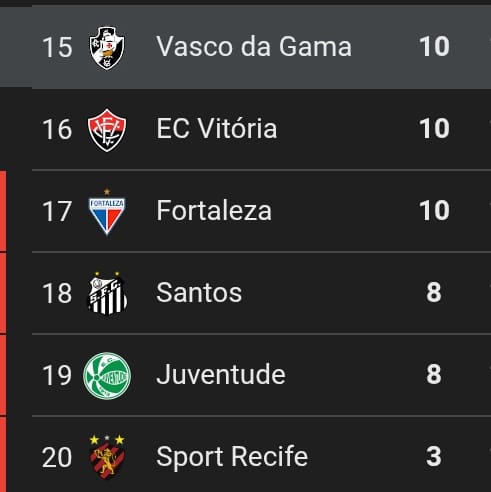Click the red relegation marker beside Fortaleza
This screenshot has height=492, width=491.
coord(3,211)
